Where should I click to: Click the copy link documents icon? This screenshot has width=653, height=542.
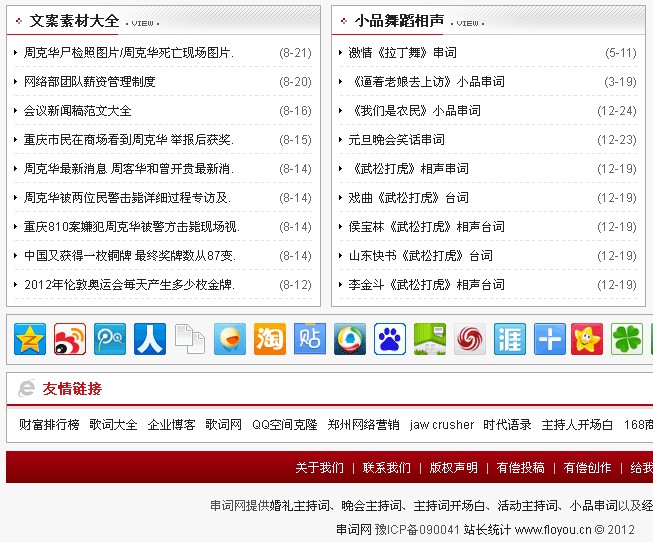190,339
